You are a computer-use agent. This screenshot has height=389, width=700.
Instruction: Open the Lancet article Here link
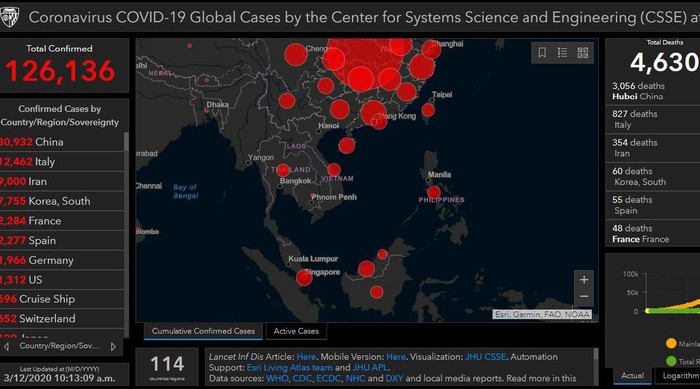tap(306, 357)
